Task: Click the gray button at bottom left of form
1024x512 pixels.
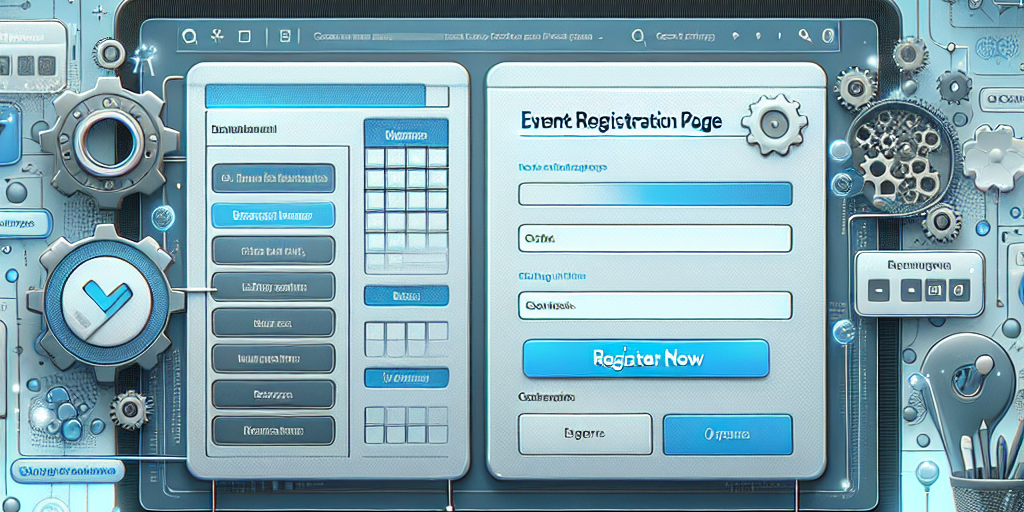Action: coord(584,435)
